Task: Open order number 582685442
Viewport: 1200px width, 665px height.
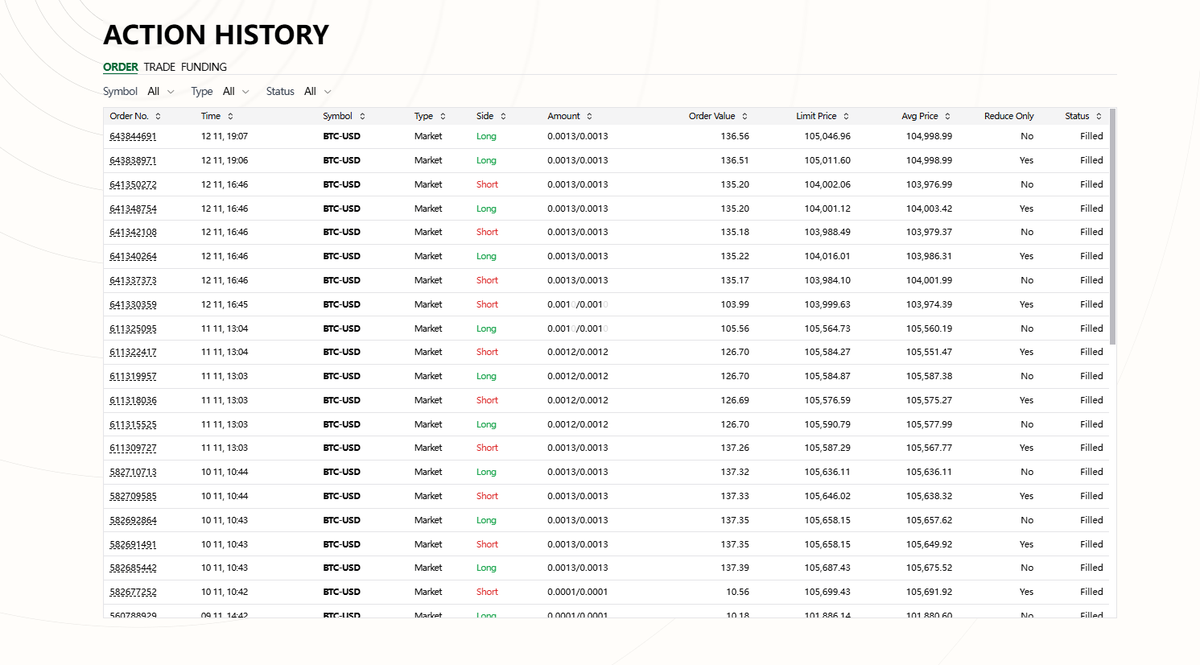Action: pos(133,568)
